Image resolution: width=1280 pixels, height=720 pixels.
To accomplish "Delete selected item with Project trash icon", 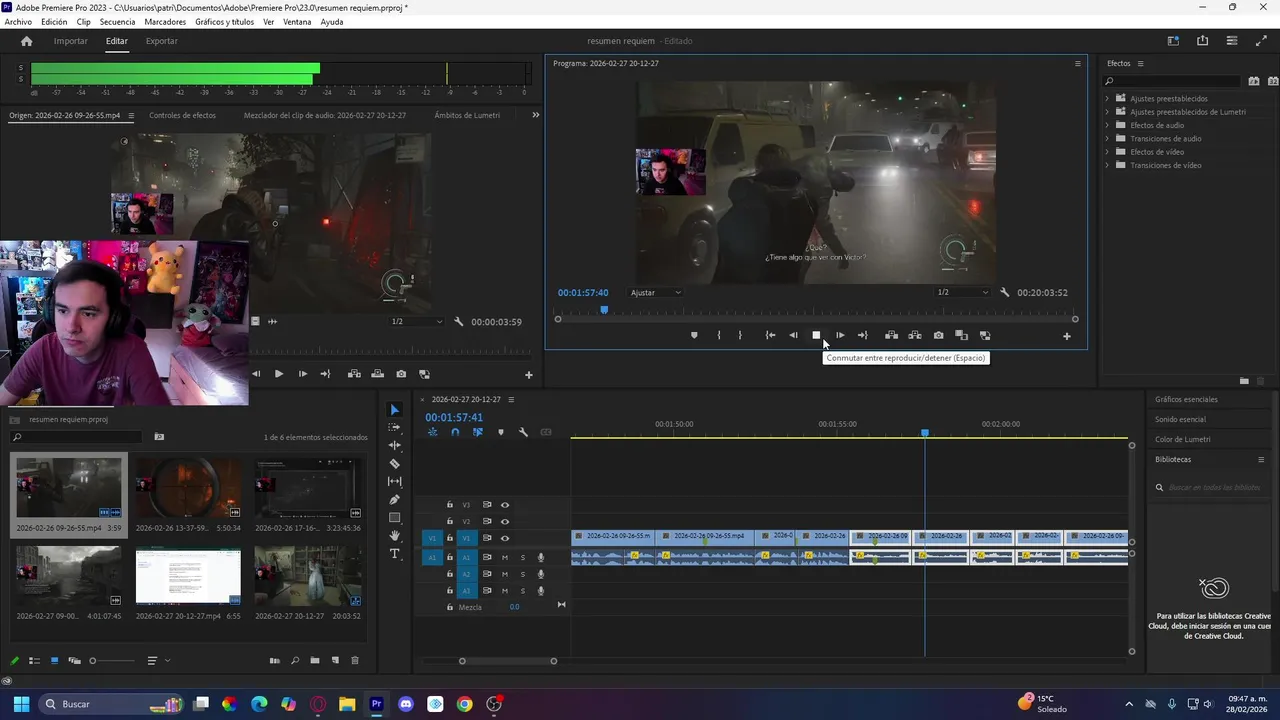I will tap(354, 661).
